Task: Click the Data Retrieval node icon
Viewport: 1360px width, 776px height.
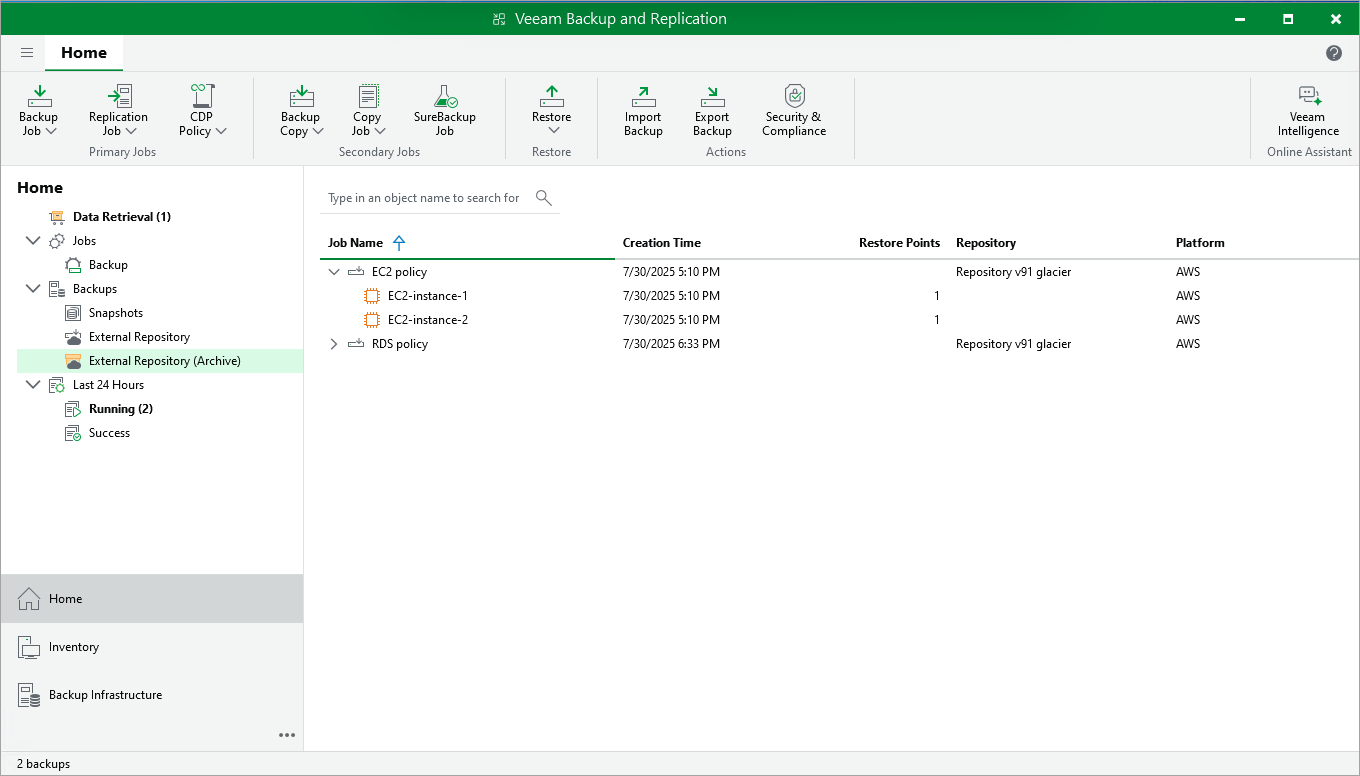Action: point(56,217)
